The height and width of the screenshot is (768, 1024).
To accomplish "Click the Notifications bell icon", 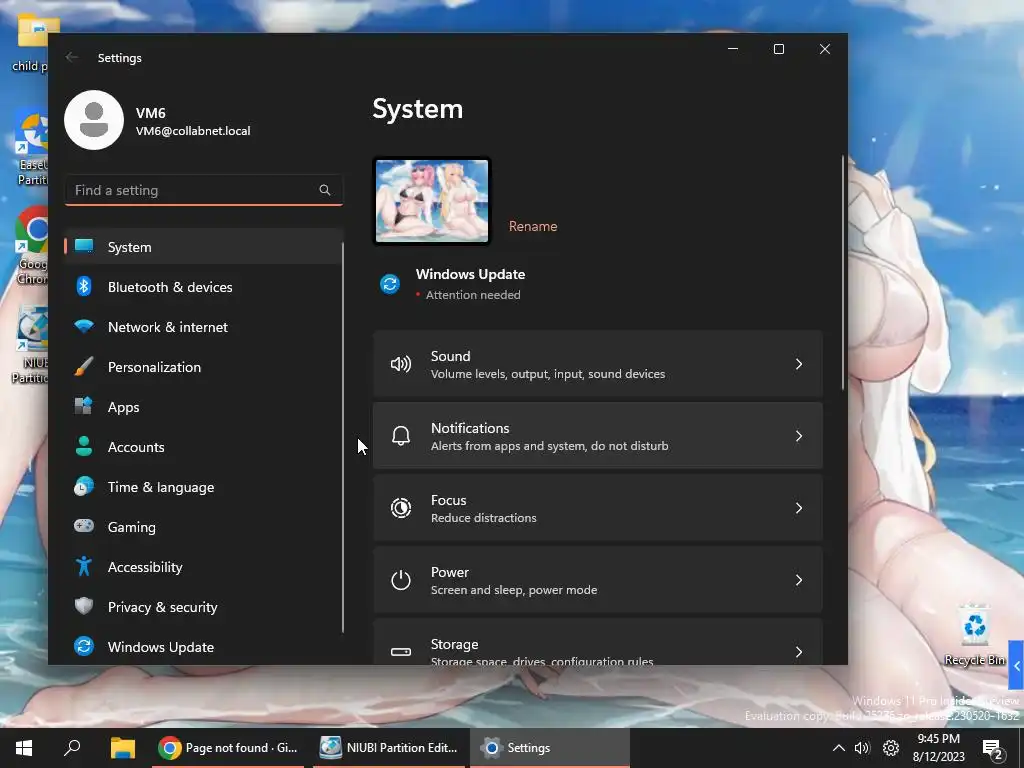I will pyautogui.click(x=400, y=436).
